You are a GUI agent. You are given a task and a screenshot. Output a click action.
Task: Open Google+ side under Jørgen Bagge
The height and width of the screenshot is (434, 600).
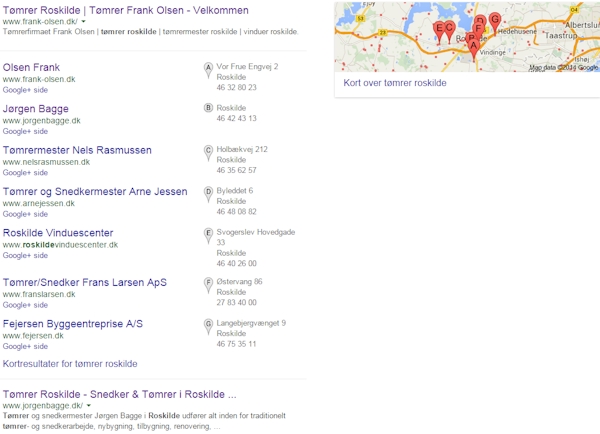pos(25,131)
